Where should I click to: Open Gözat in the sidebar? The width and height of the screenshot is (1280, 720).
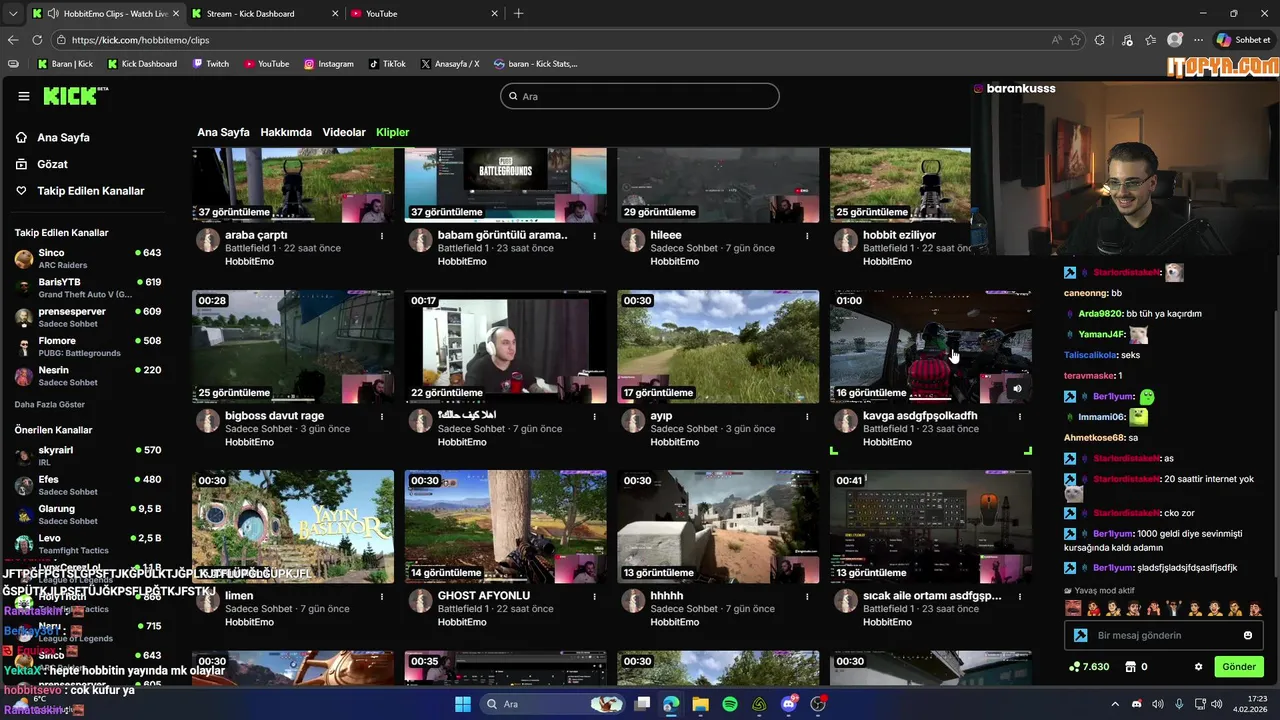[52, 164]
